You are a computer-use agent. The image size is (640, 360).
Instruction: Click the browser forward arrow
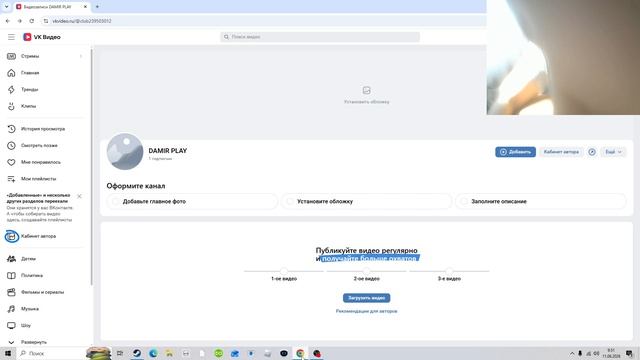click(x=20, y=21)
